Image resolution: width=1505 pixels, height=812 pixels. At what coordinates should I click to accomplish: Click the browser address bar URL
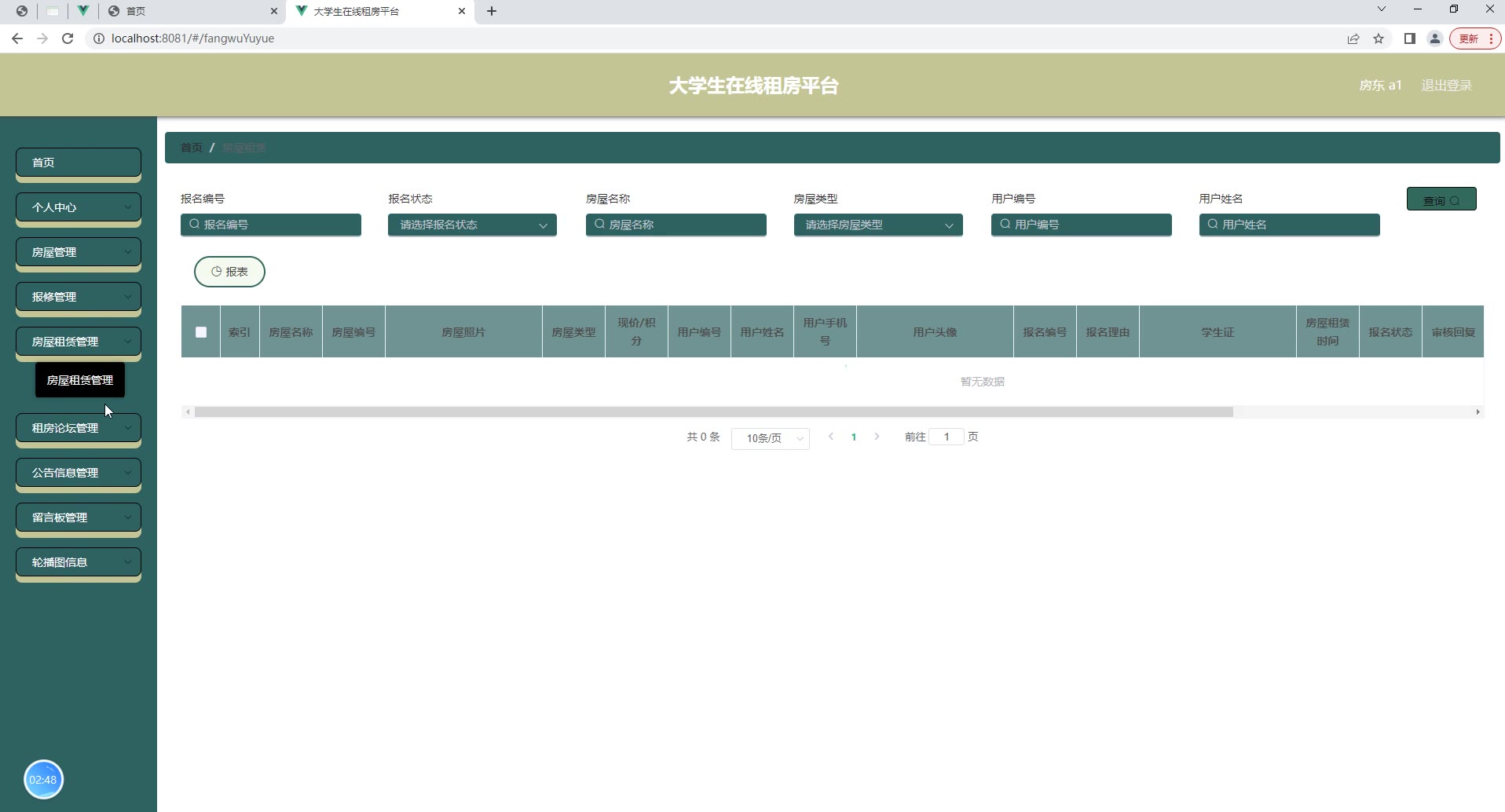coord(192,38)
